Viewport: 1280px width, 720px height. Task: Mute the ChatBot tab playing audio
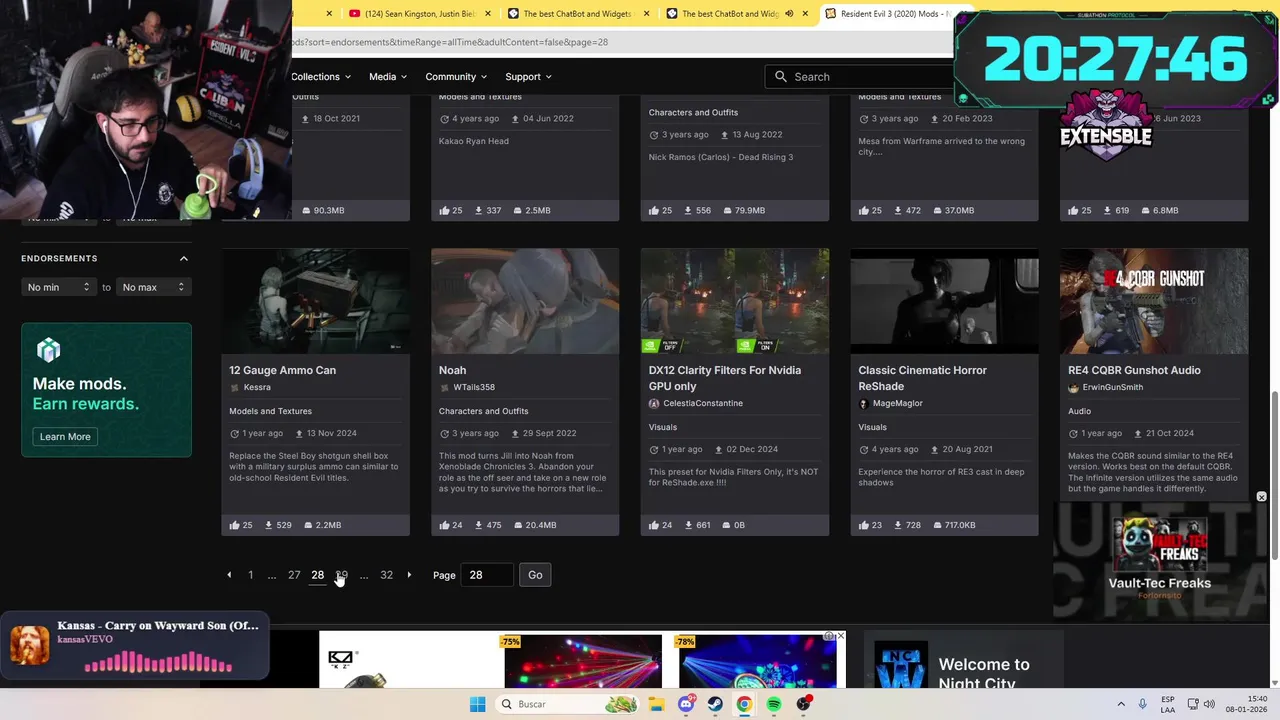tap(789, 14)
